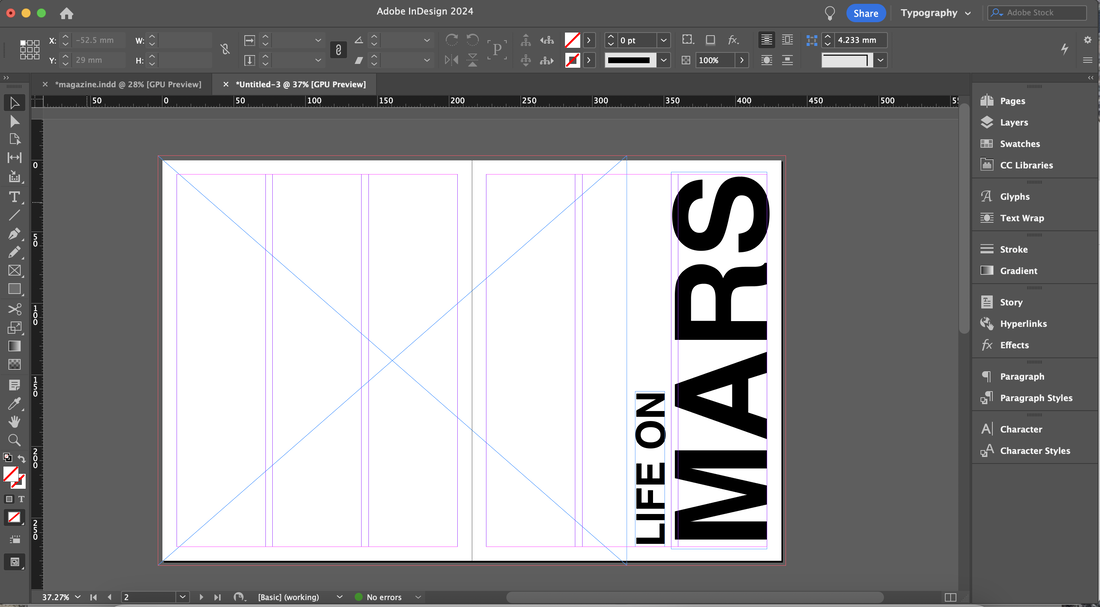Click fill color swatch in control bar
Screen dimensions: 1100x607
tap(572, 40)
